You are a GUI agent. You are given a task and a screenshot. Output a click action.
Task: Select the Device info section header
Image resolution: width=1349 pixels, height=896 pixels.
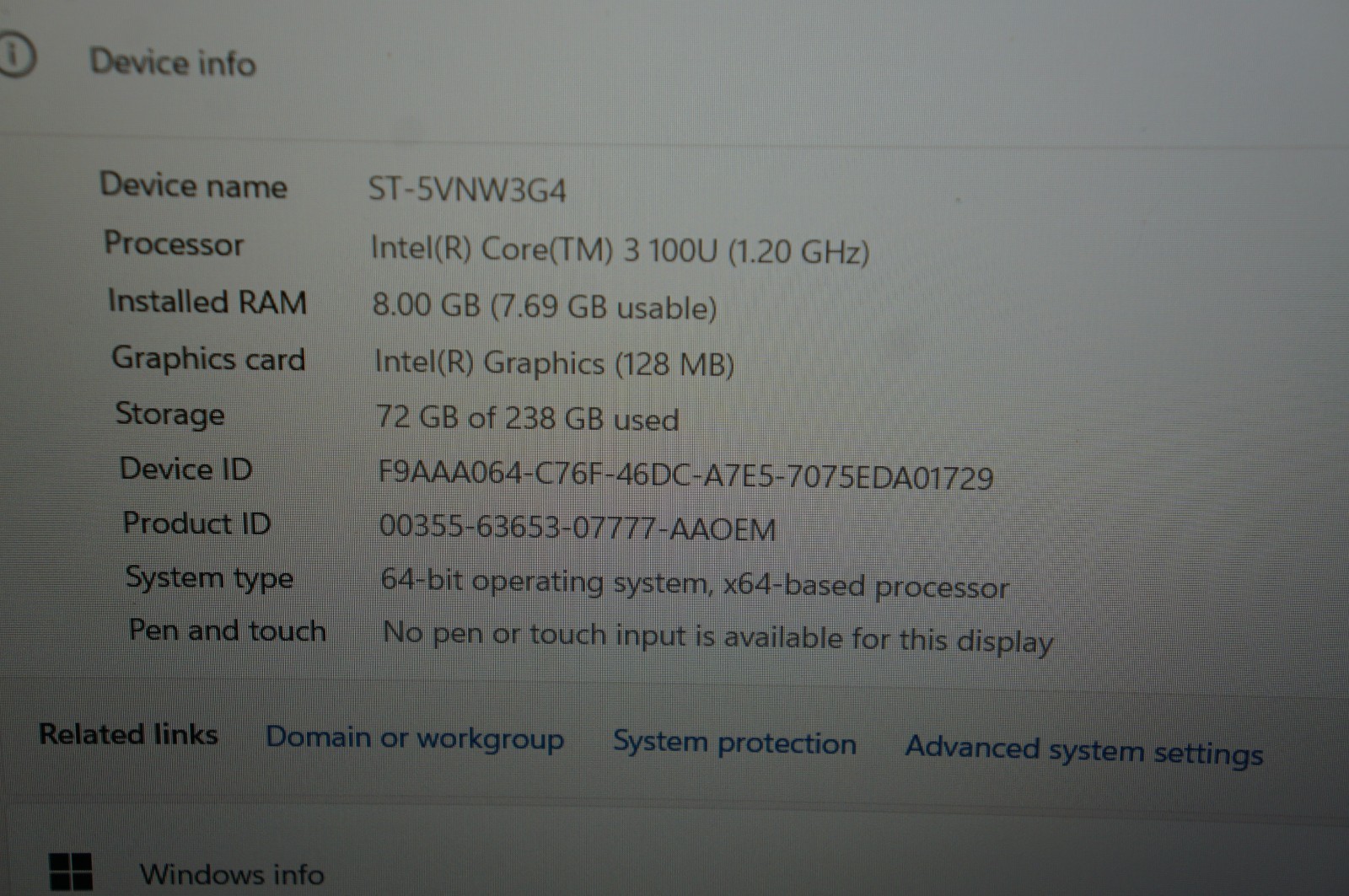[173, 62]
